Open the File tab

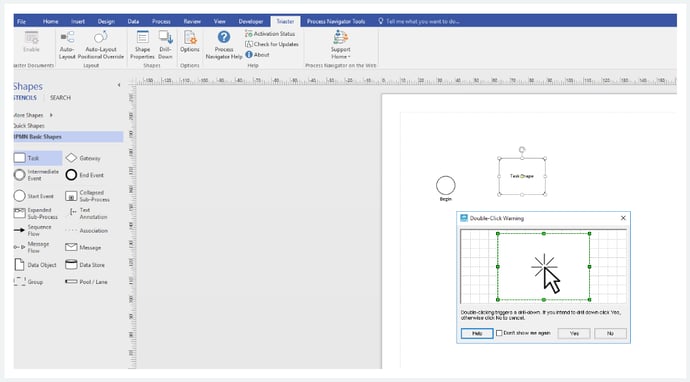22,21
